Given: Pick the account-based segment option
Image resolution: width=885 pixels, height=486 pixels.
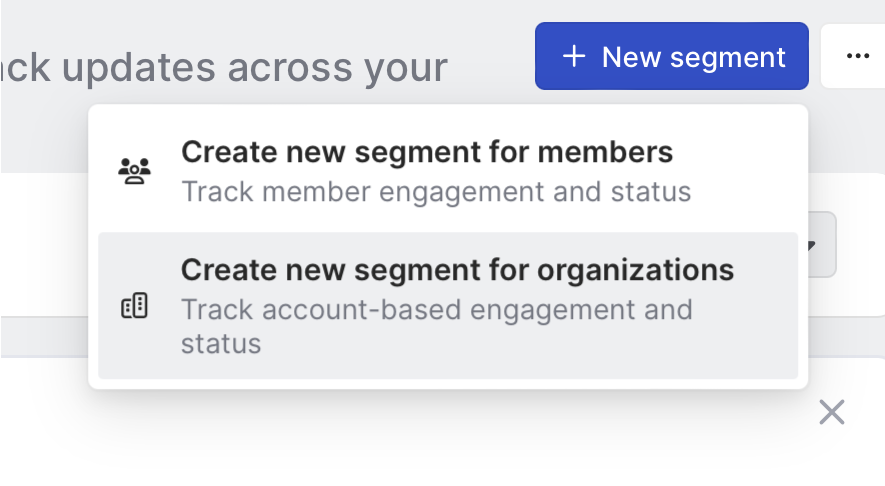Looking at the screenshot, I should click(447, 306).
